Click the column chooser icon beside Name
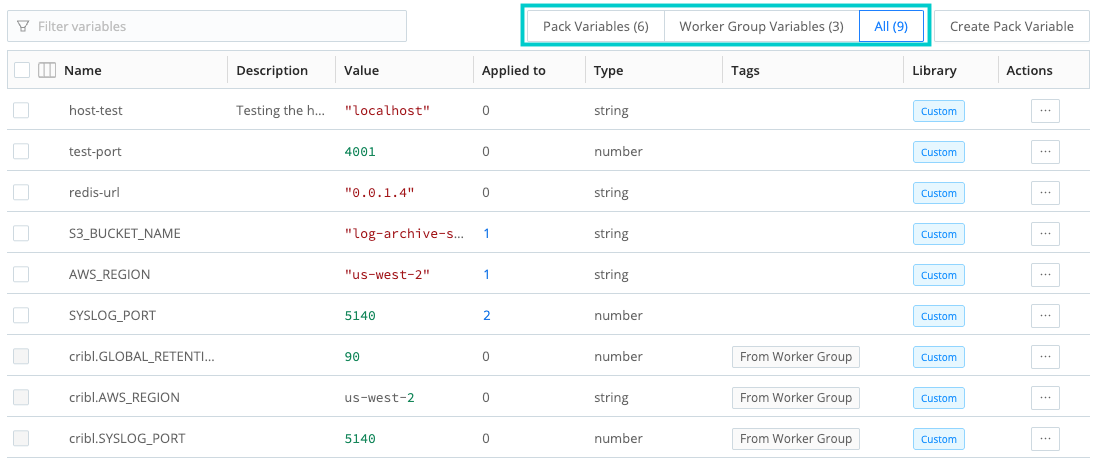 (47, 70)
